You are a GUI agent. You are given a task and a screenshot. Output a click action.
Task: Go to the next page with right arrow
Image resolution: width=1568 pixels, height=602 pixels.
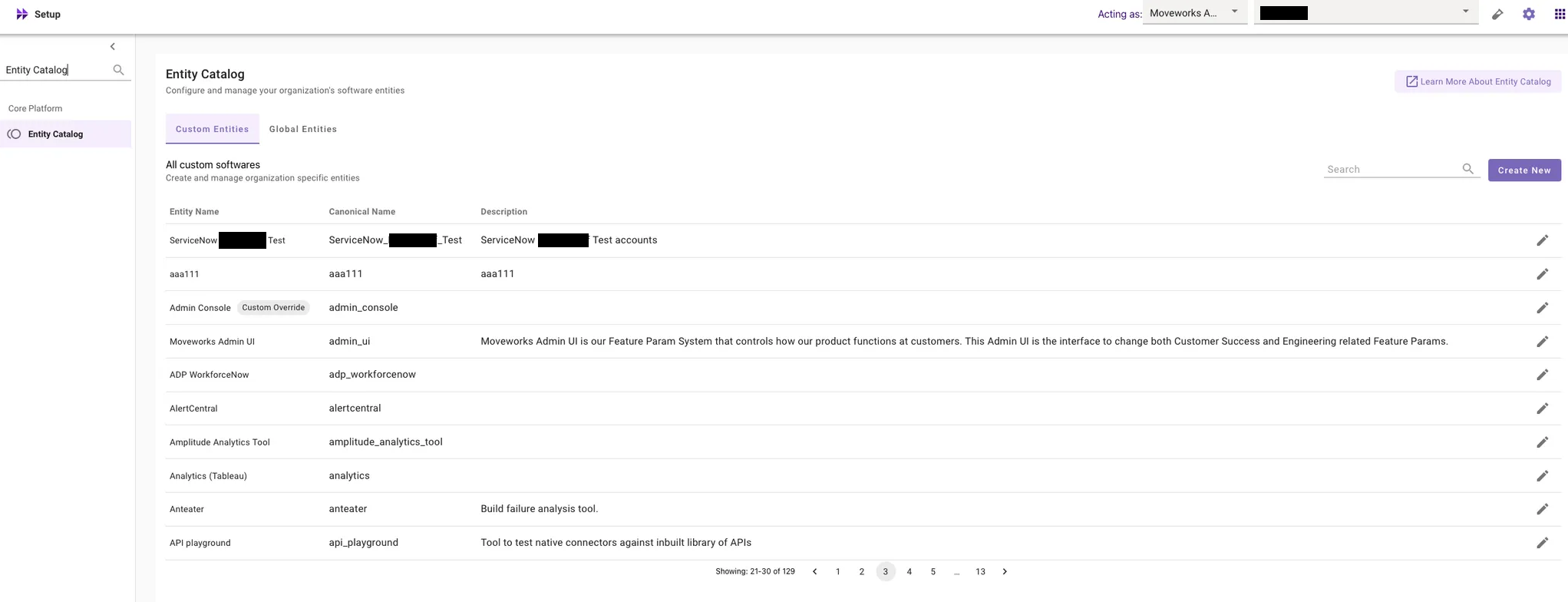click(1005, 571)
